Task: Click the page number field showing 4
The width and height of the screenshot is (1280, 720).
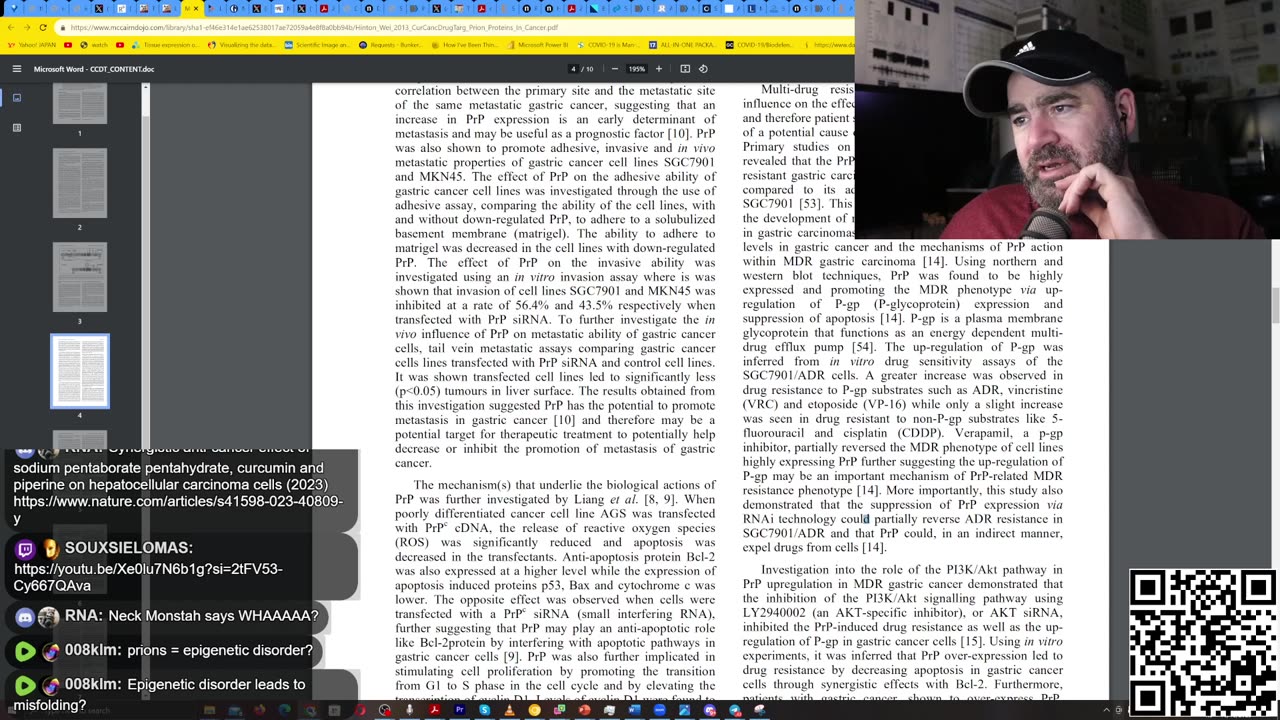Action: click(573, 69)
